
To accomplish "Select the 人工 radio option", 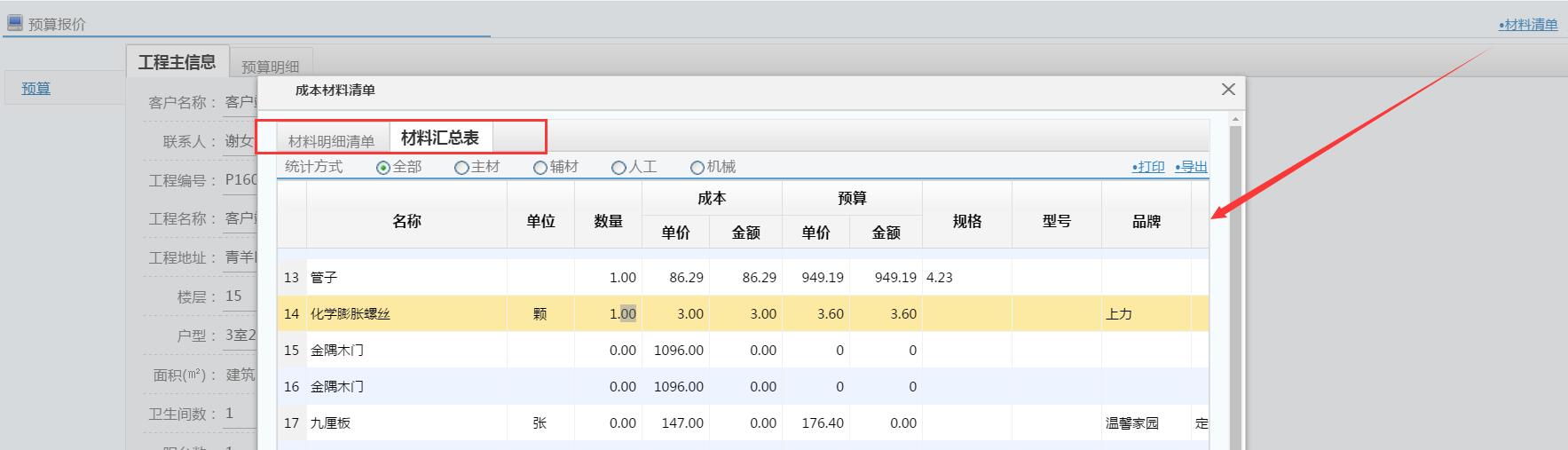I will click(619, 168).
